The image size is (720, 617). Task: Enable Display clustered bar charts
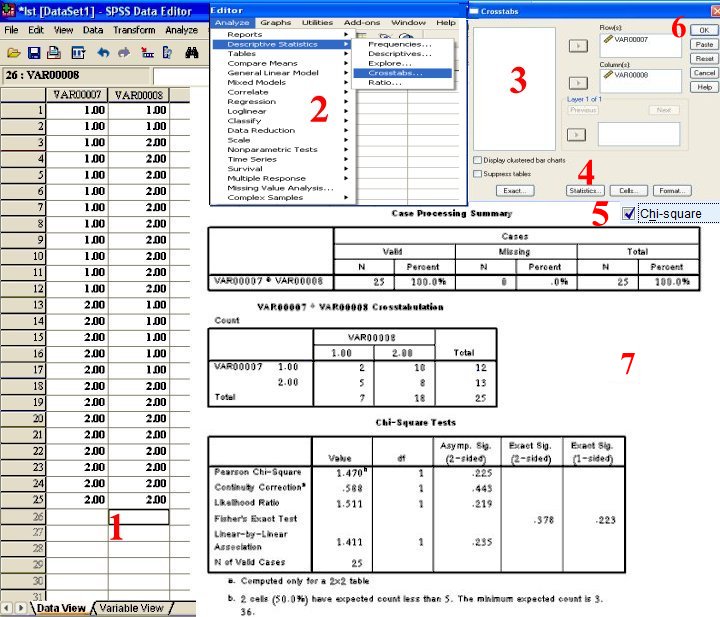[x=477, y=160]
